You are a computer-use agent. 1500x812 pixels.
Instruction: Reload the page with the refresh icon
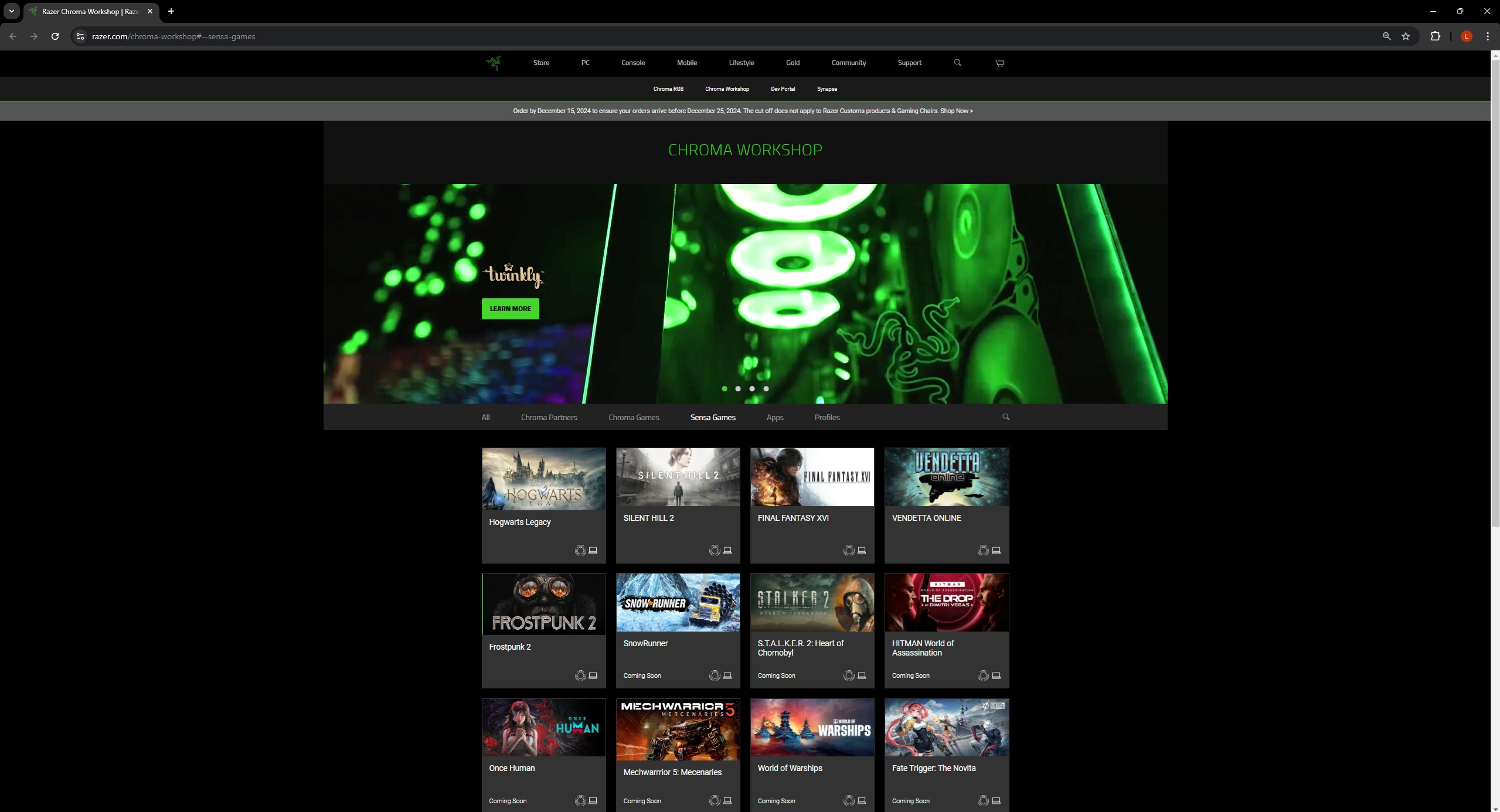click(x=55, y=36)
